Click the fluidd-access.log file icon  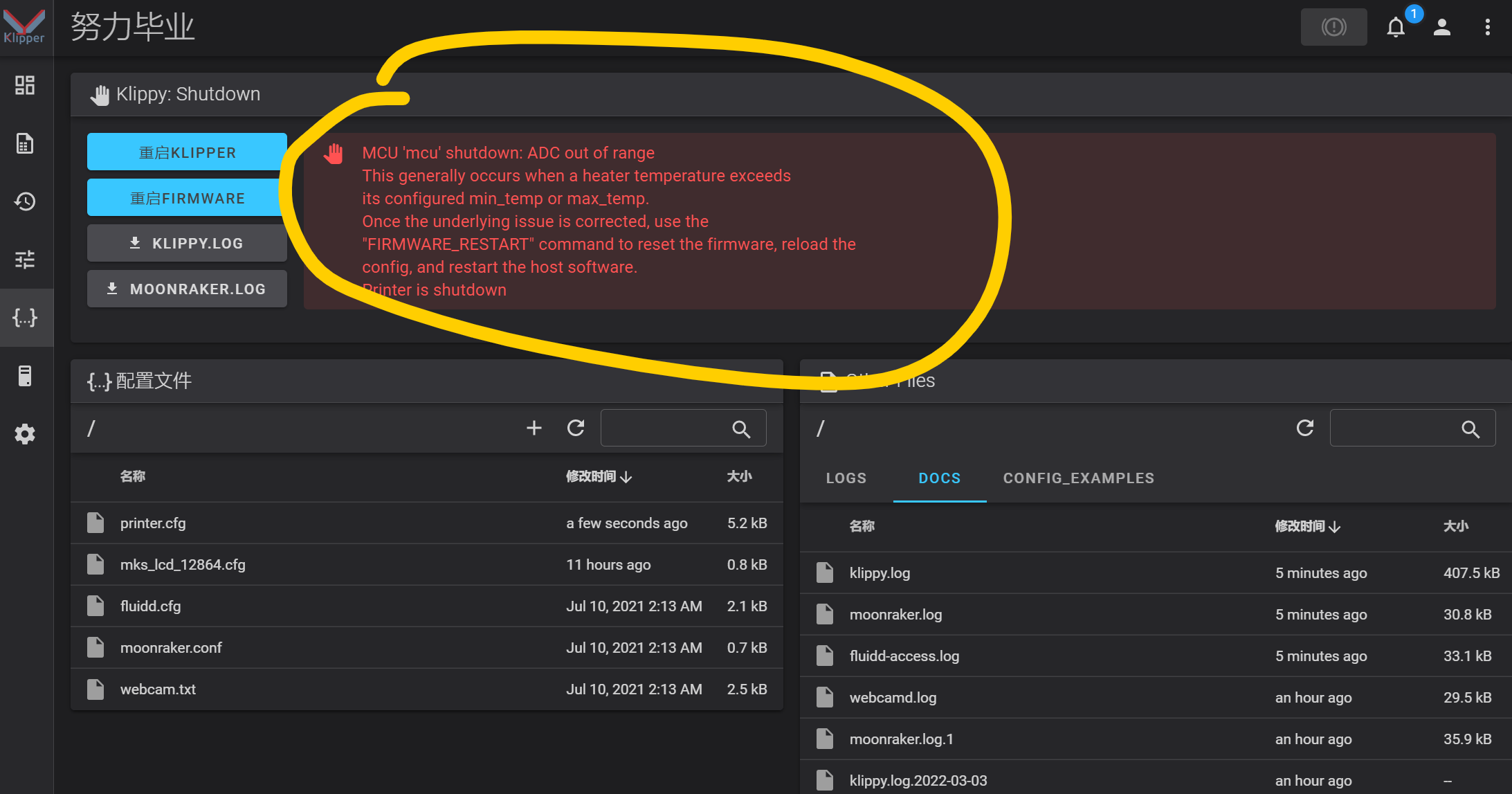coord(825,656)
